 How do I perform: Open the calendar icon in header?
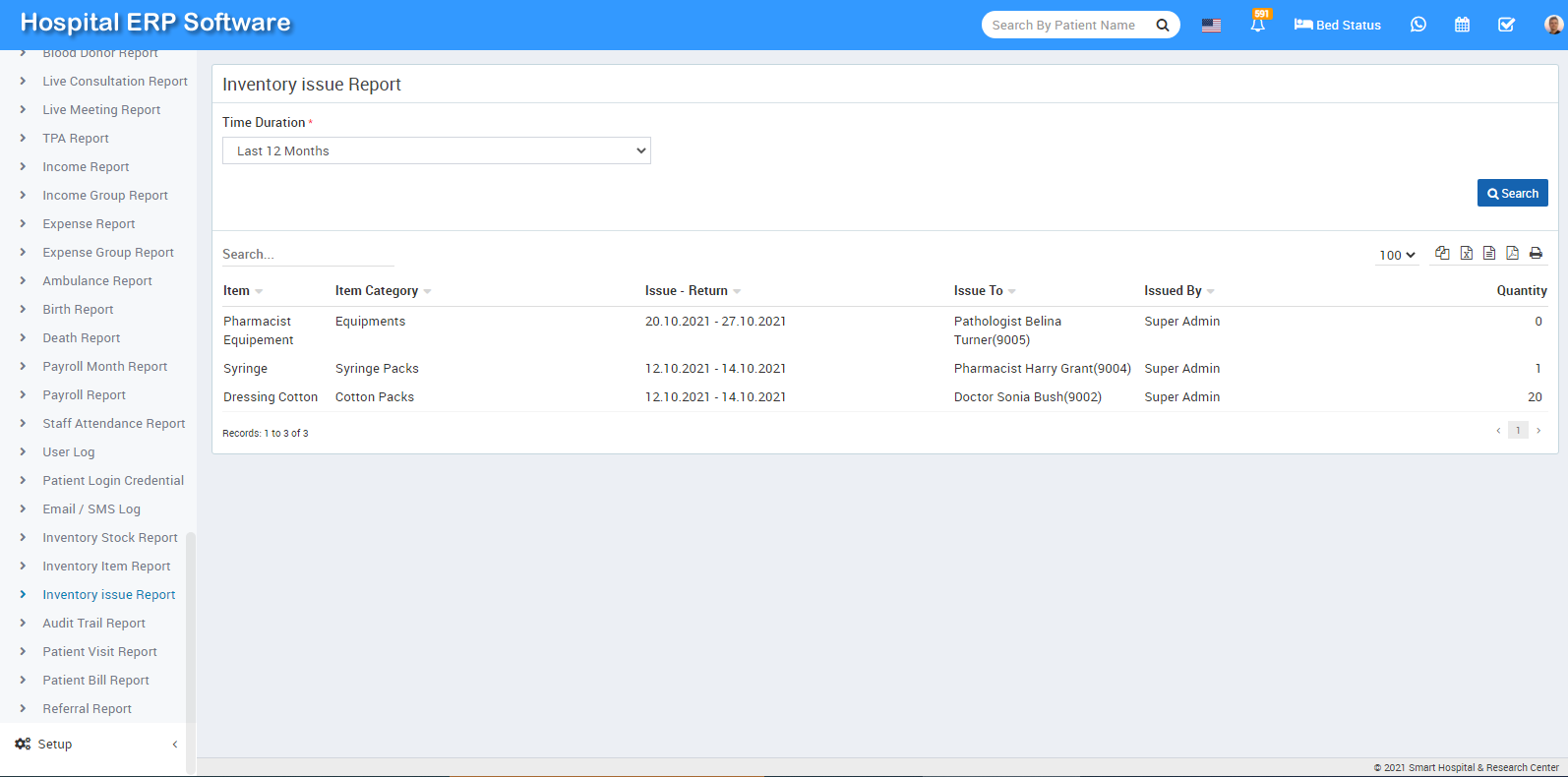pos(1462,25)
